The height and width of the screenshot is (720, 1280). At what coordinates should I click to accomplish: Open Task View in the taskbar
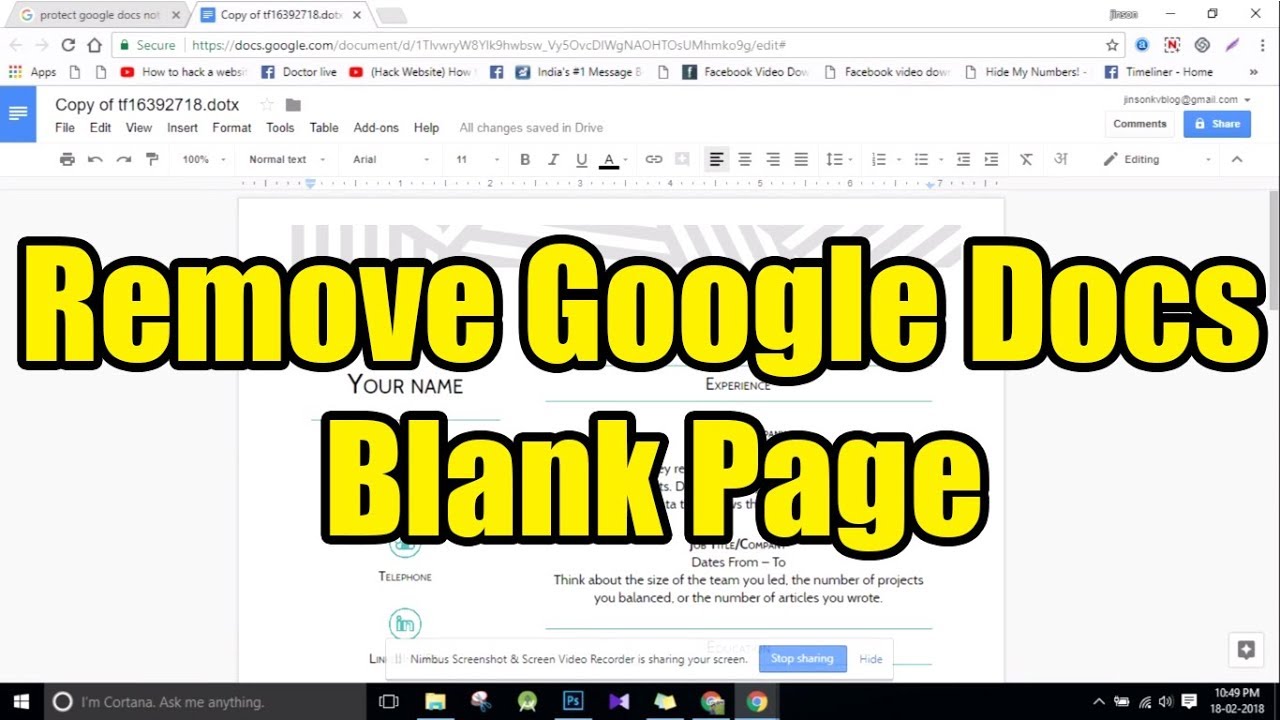pos(389,701)
